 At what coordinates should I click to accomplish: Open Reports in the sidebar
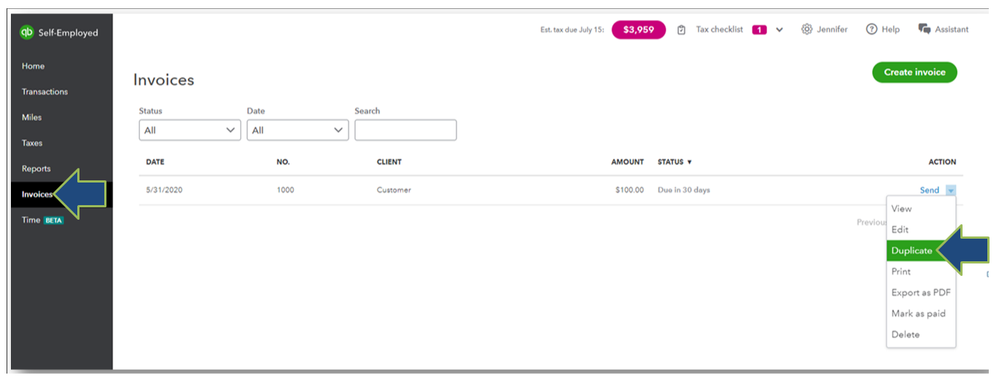click(36, 169)
